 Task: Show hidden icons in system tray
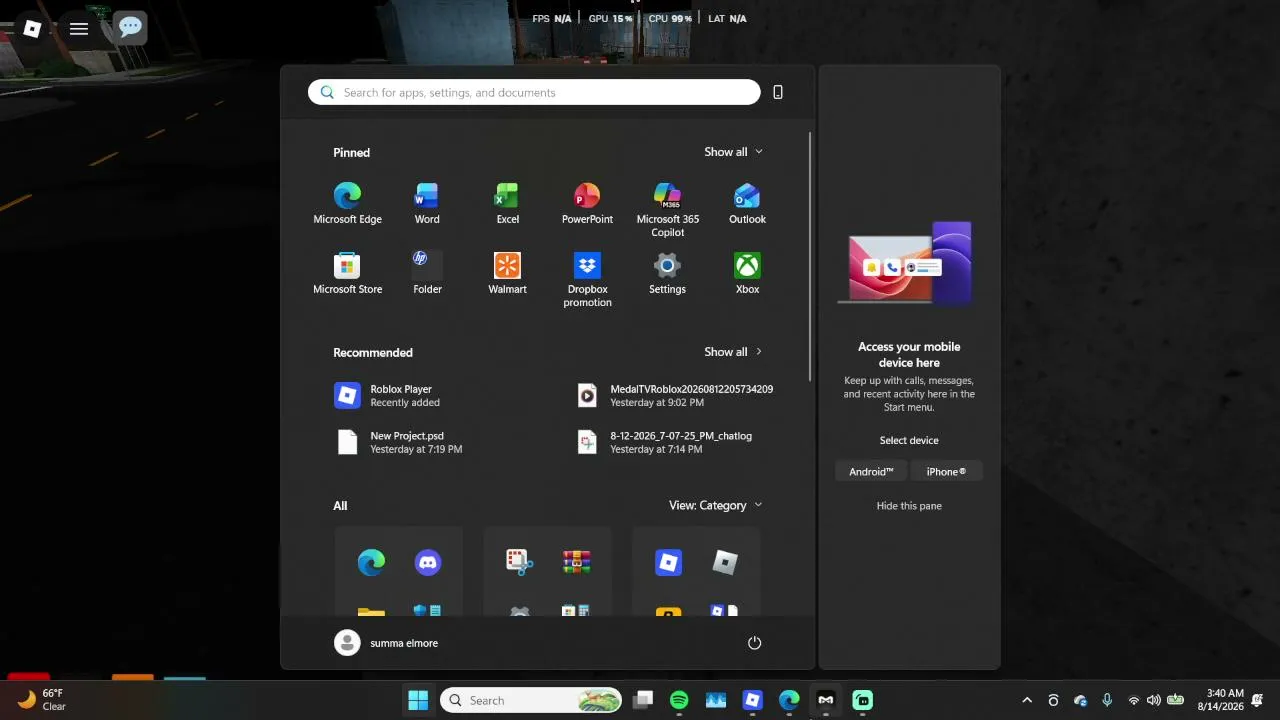point(1027,700)
